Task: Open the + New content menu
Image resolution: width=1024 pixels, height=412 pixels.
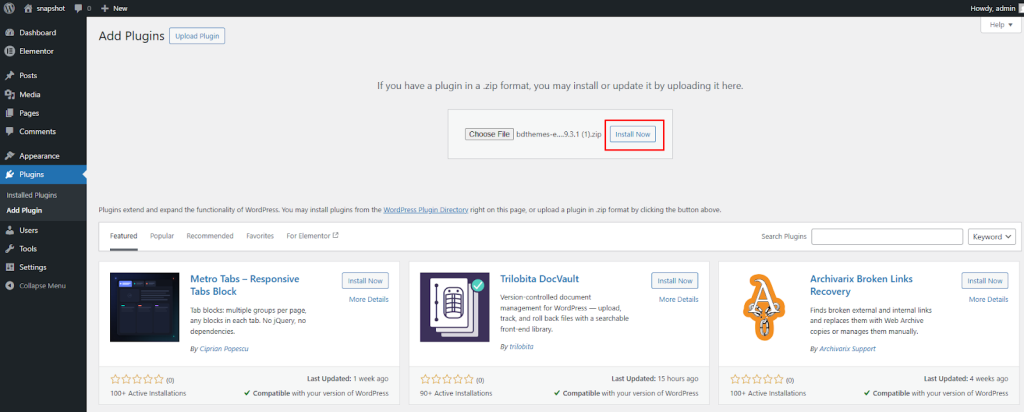Action: click(x=114, y=8)
